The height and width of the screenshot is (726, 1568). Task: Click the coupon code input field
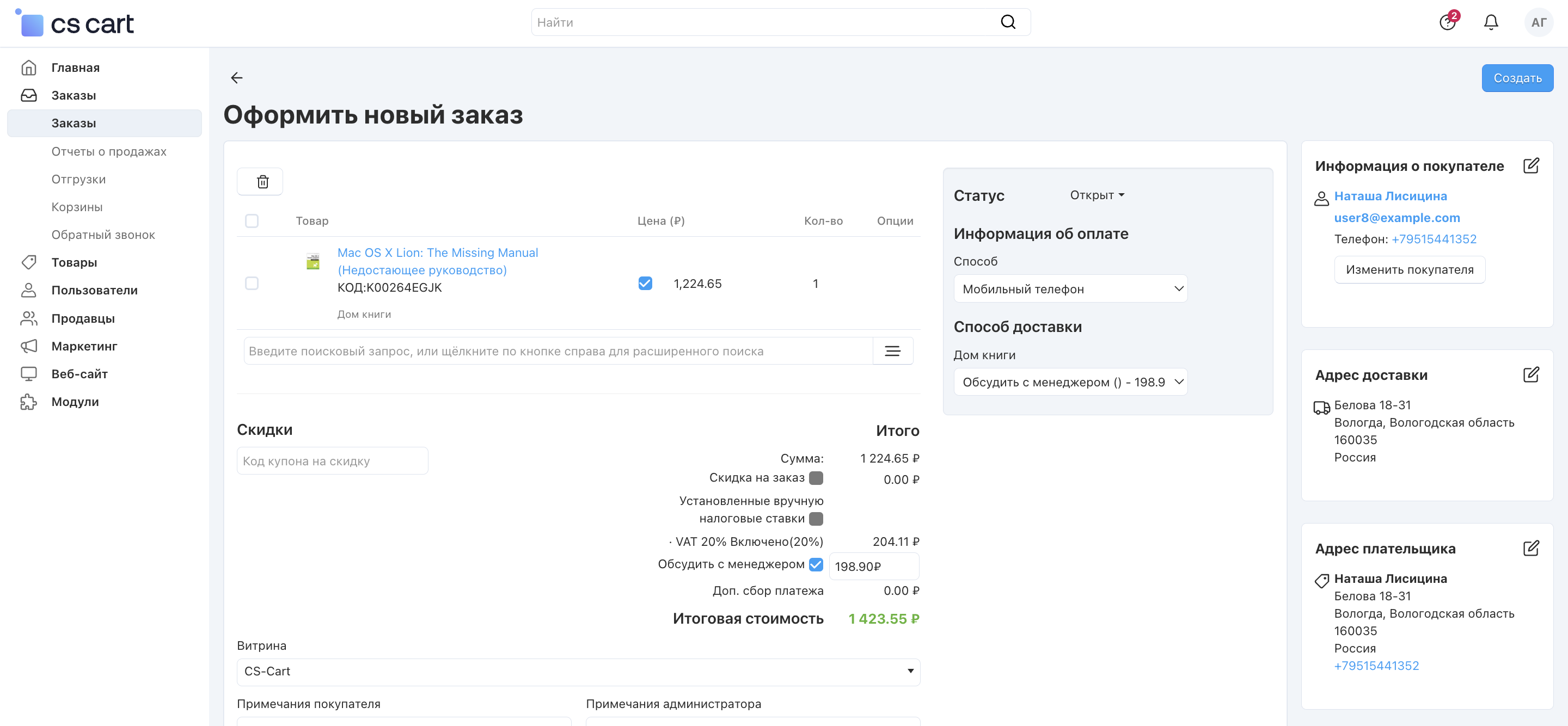pyautogui.click(x=332, y=462)
